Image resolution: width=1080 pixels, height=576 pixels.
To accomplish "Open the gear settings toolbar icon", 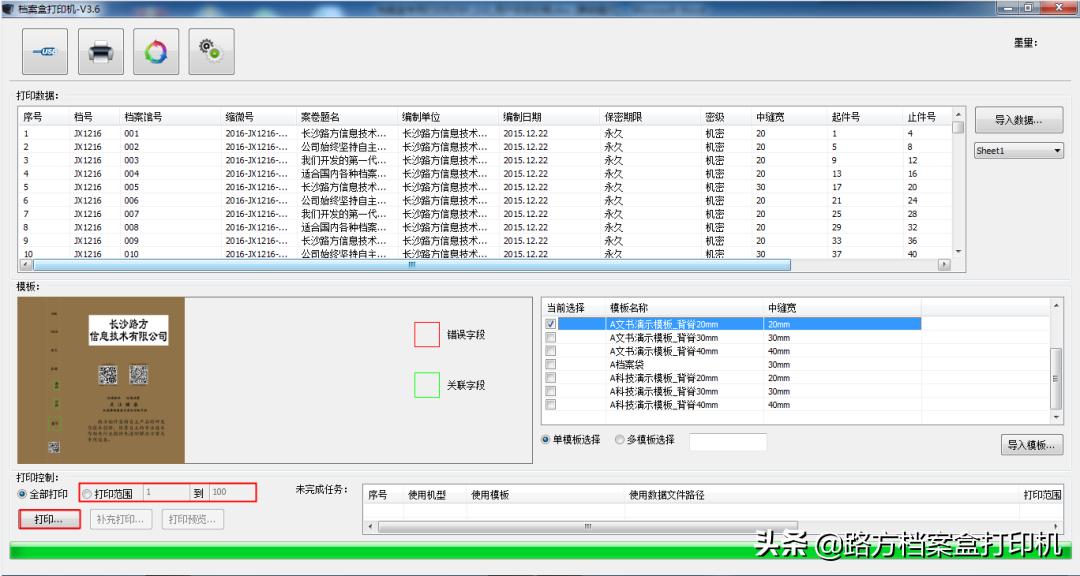I will (211, 52).
